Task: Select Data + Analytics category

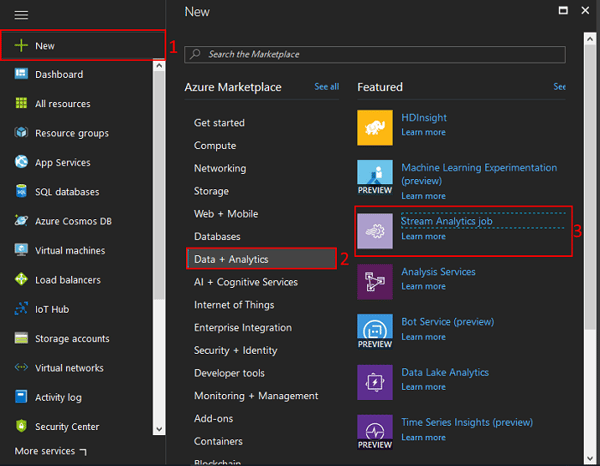Action: pyautogui.click(x=262, y=259)
